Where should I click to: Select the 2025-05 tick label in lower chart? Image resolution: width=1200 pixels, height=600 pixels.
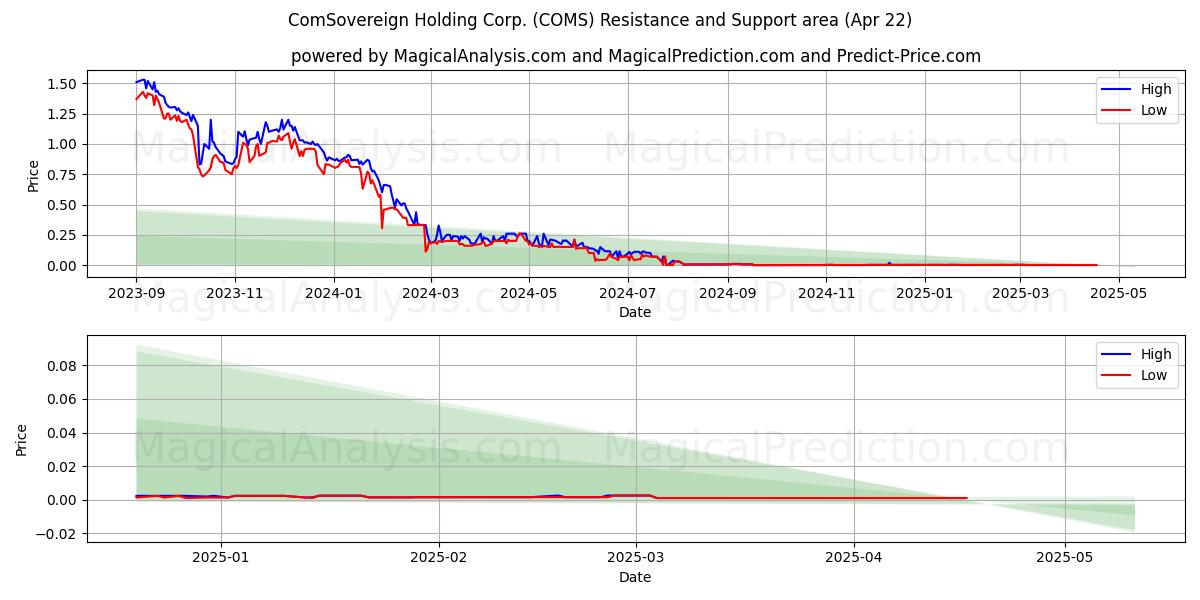[1066, 559]
